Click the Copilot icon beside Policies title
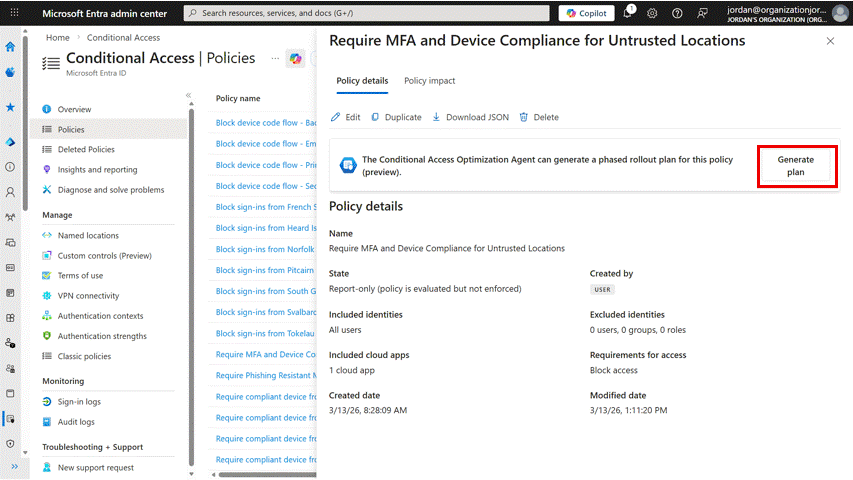 [296, 59]
